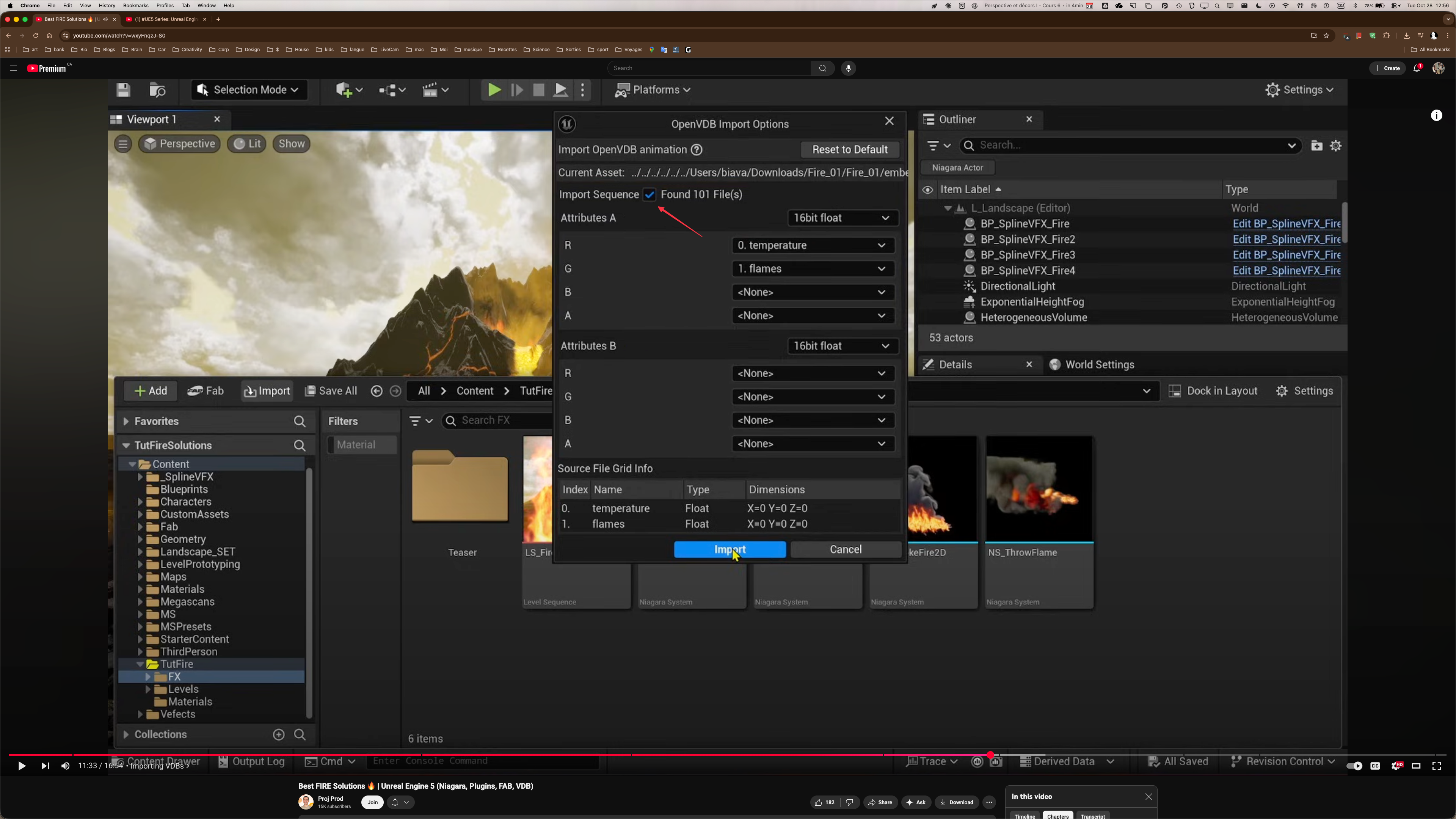Image resolution: width=1456 pixels, height=819 pixels.
Task: Open the Selection Mode dropdown
Action: click(249, 90)
